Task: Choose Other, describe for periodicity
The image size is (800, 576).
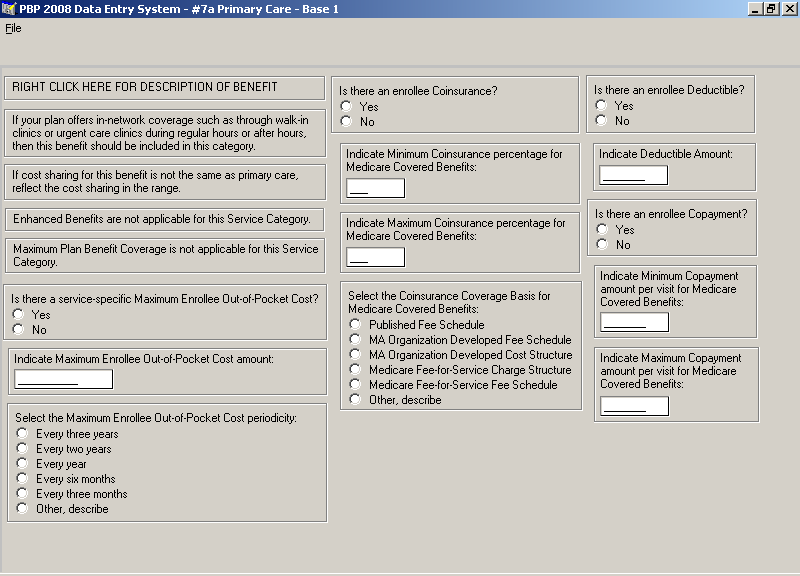Action: [x=22, y=508]
